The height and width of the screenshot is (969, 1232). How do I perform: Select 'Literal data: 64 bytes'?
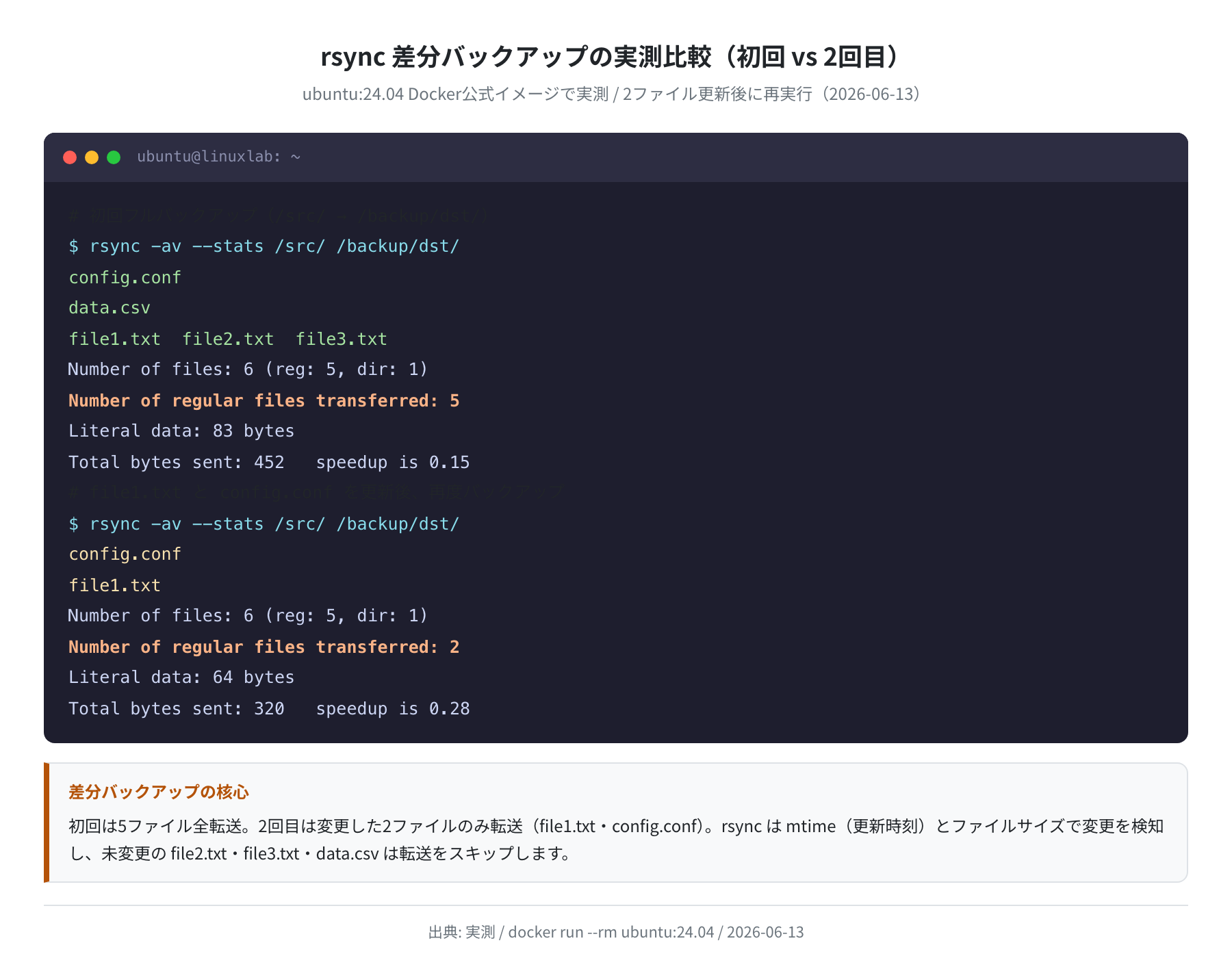[x=181, y=677]
